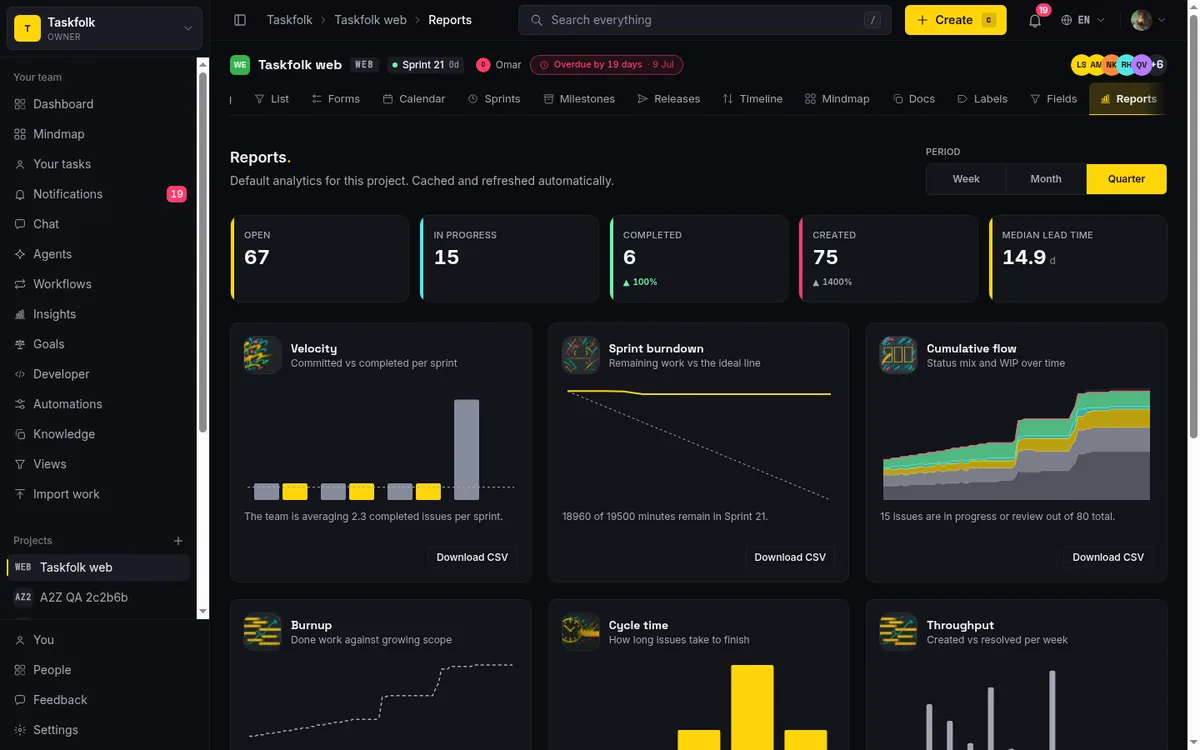Switch to the Releases tab
1200x750 pixels.
click(x=669, y=99)
